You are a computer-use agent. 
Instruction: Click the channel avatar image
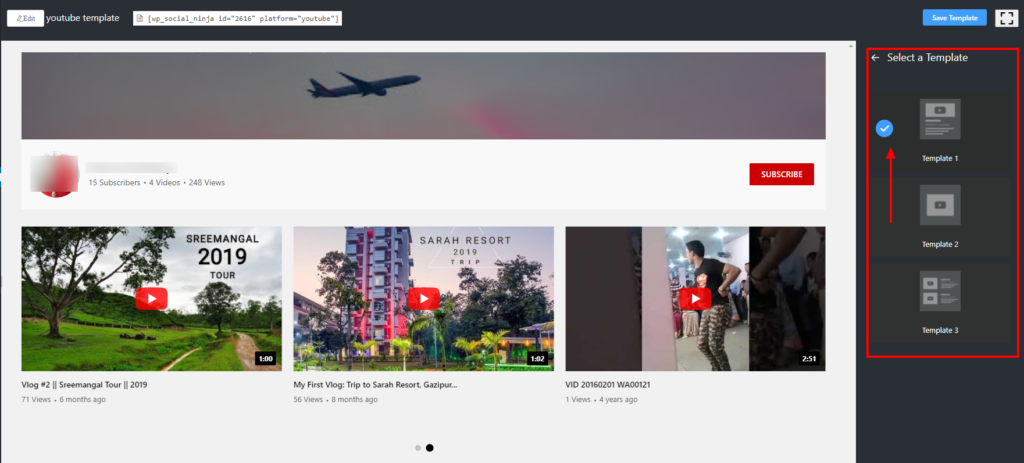(55, 175)
